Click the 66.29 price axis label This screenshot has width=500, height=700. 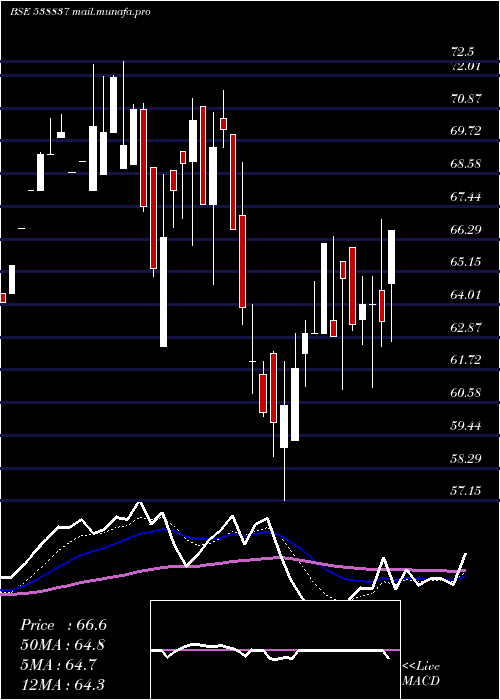pyautogui.click(x=466, y=229)
